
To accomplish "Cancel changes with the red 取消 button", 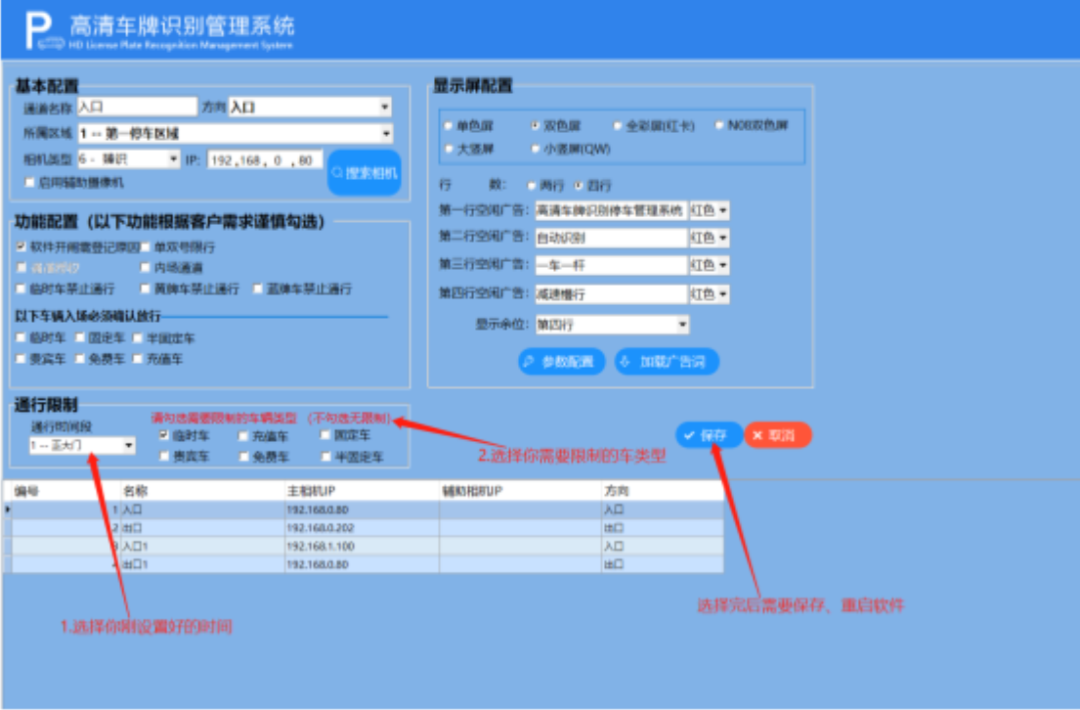I will point(778,435).
